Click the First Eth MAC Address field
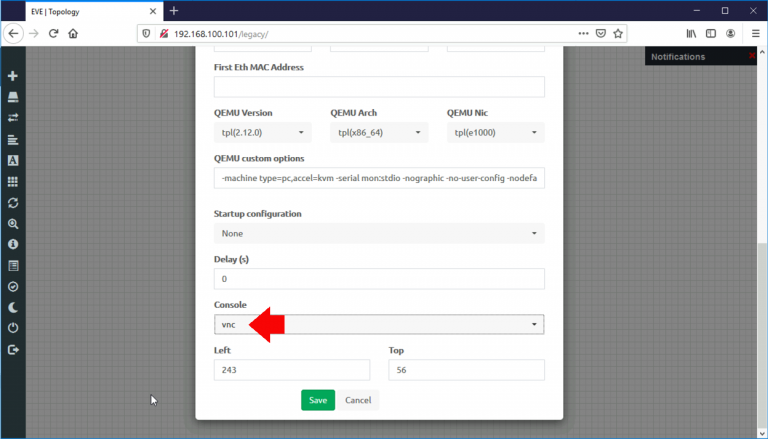Screen dimensions: 768x439 click(379, 87)
